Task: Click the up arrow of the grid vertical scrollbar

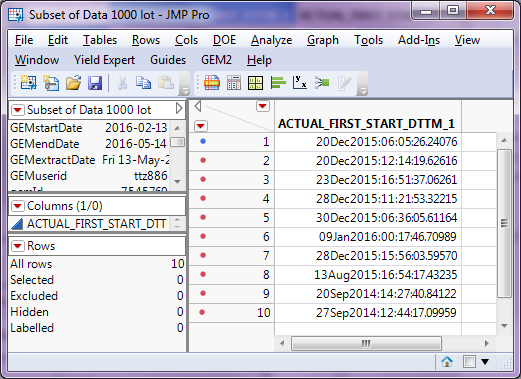Action: [504, 140]
